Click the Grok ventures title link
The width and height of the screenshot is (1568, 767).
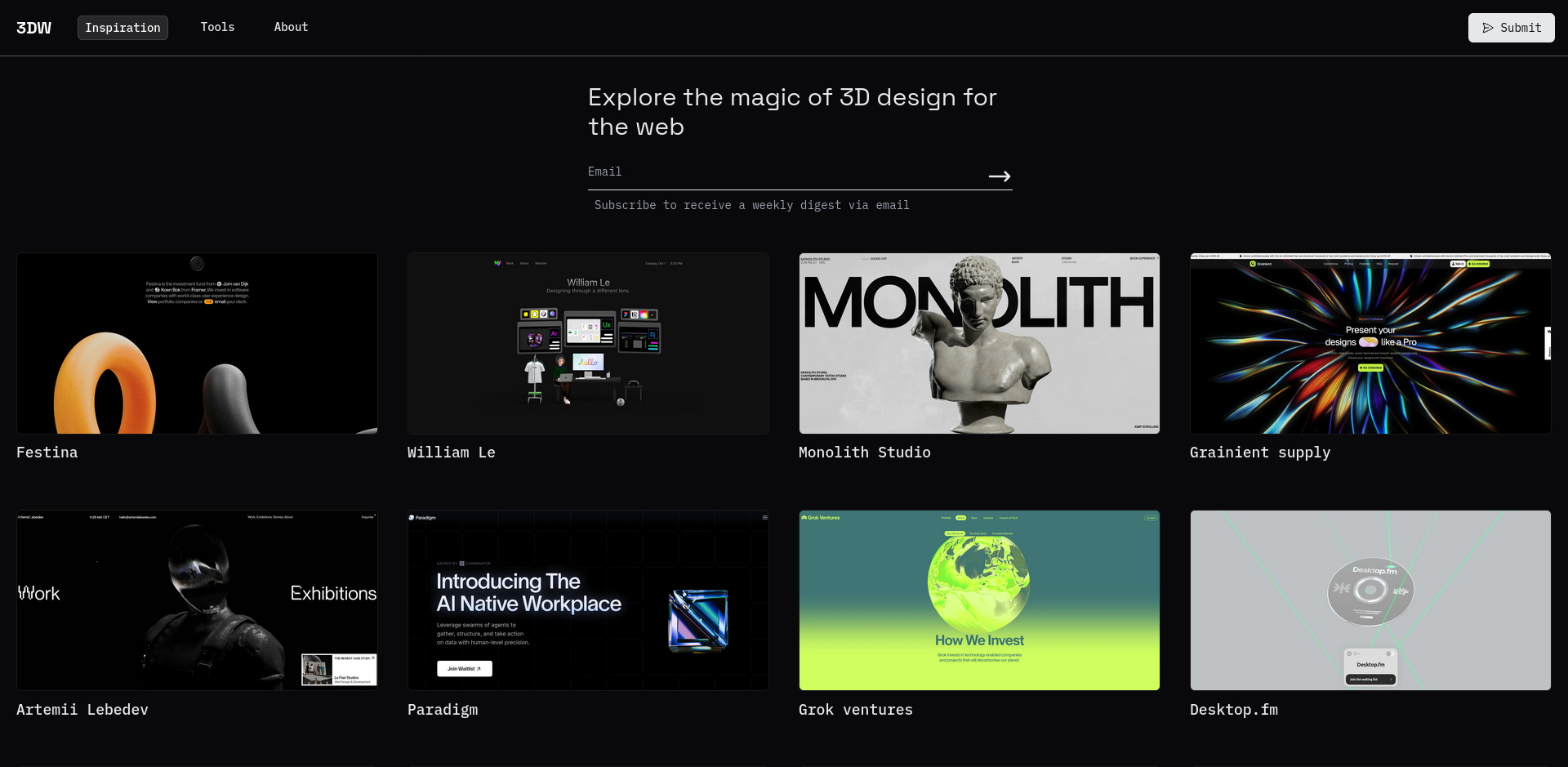[x=856, y=709]
